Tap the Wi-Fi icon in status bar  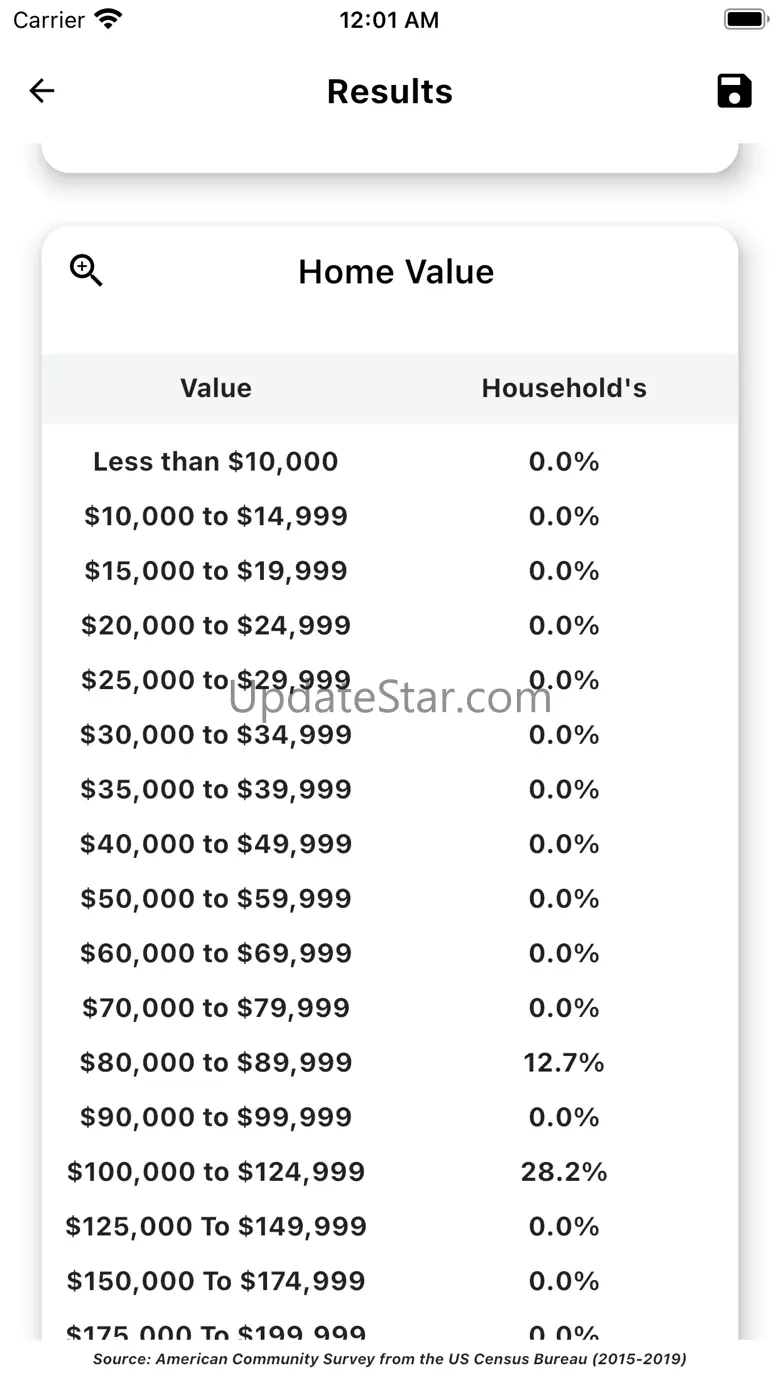[107, 19]
